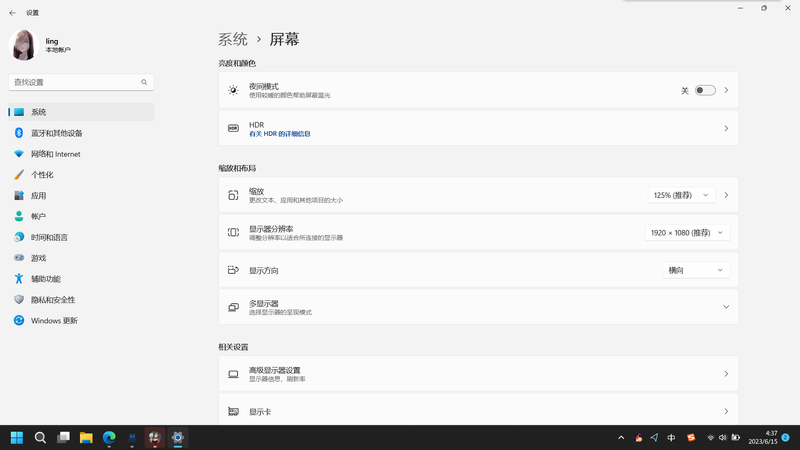Open 高级显示器设置 (Advanced display)
This screenshot has width=800, height=450.
478,374
